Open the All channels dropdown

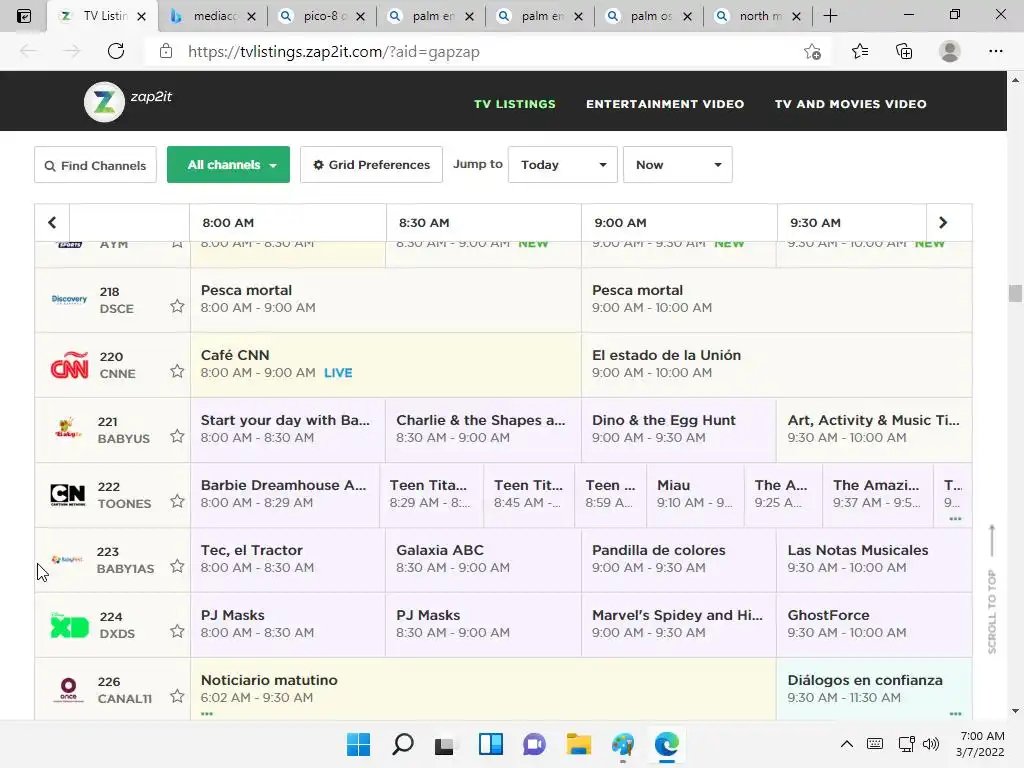pos(229,165)
